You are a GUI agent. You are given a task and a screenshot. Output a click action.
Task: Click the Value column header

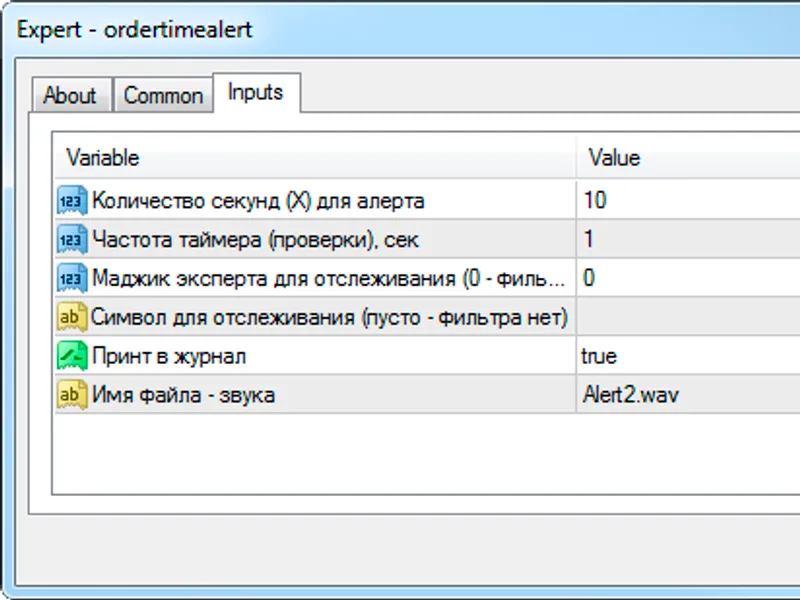click(x=688, y=158)
